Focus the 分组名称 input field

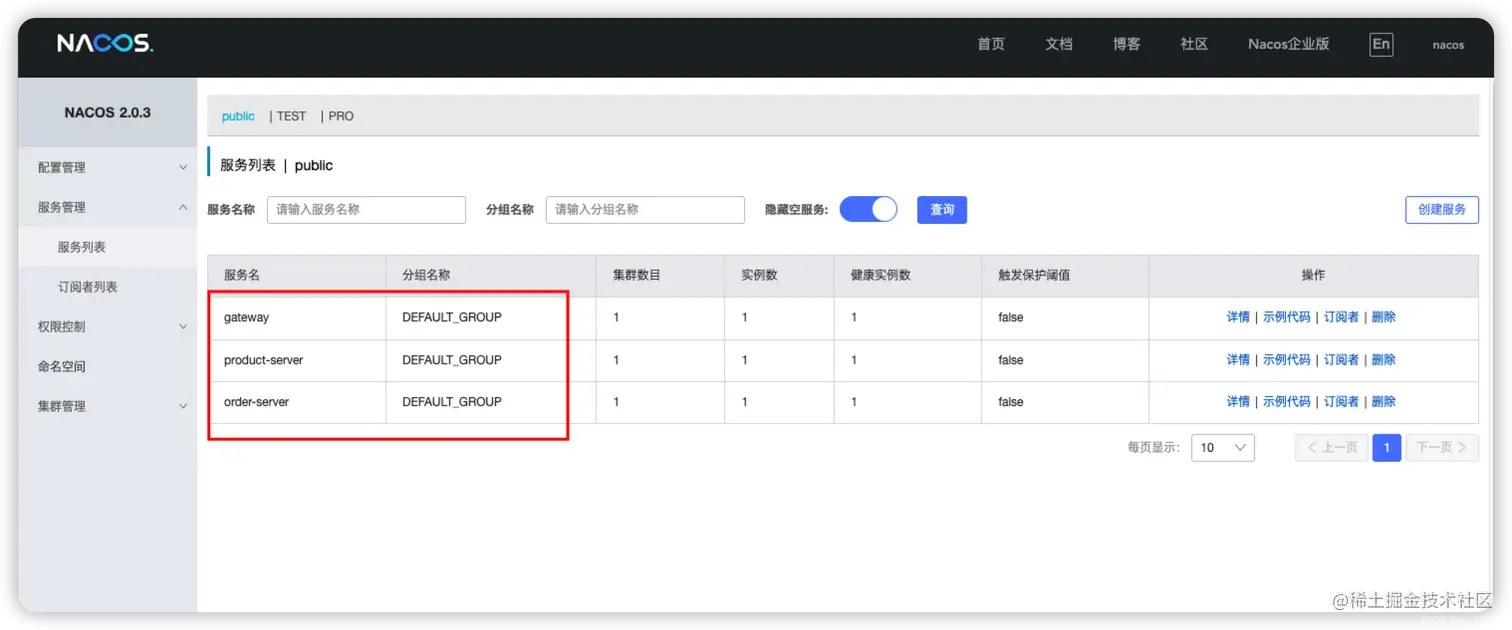(645, 209)
